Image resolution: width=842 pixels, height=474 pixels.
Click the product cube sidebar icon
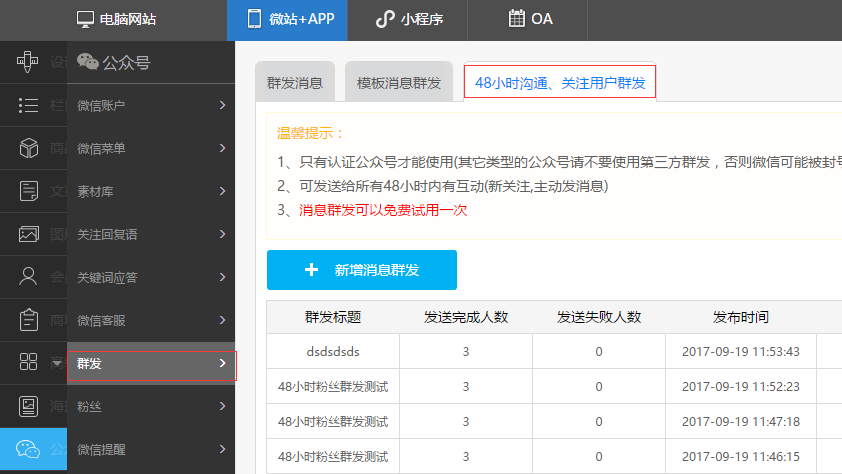(x=28, y=148)
